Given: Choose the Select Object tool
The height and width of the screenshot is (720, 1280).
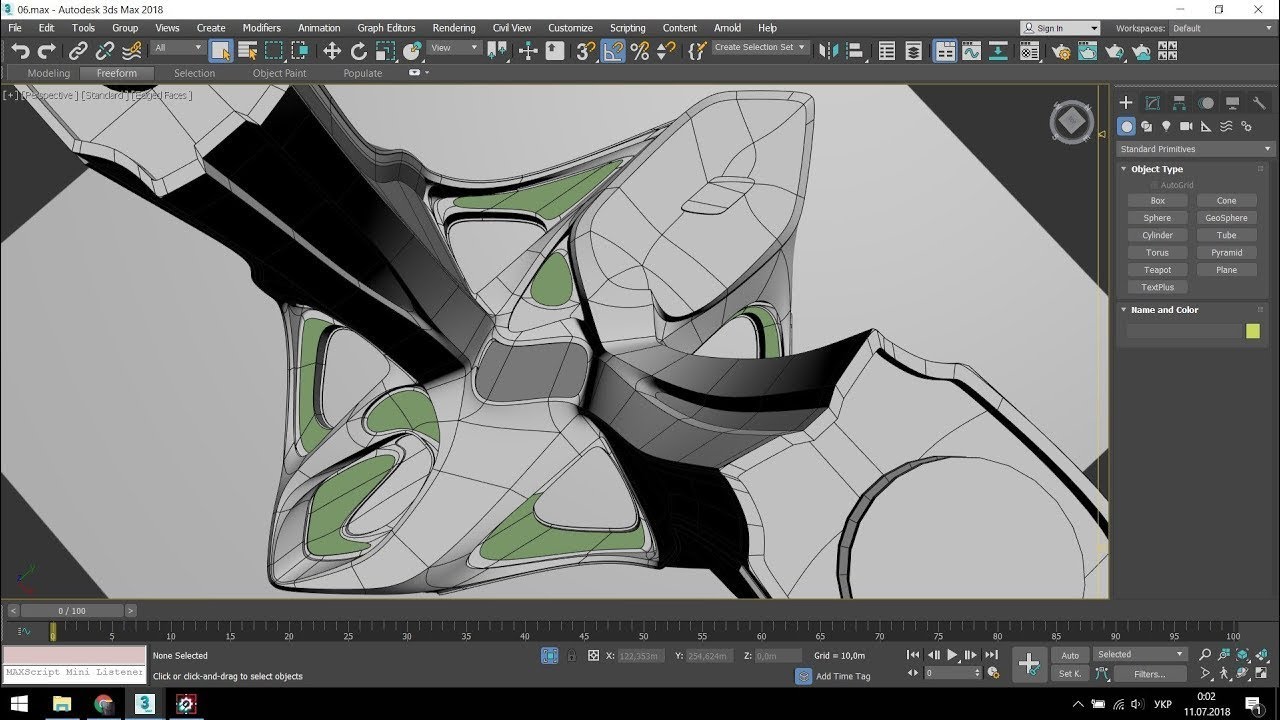Looking at the screenshot, I should [x=221, y=51].
